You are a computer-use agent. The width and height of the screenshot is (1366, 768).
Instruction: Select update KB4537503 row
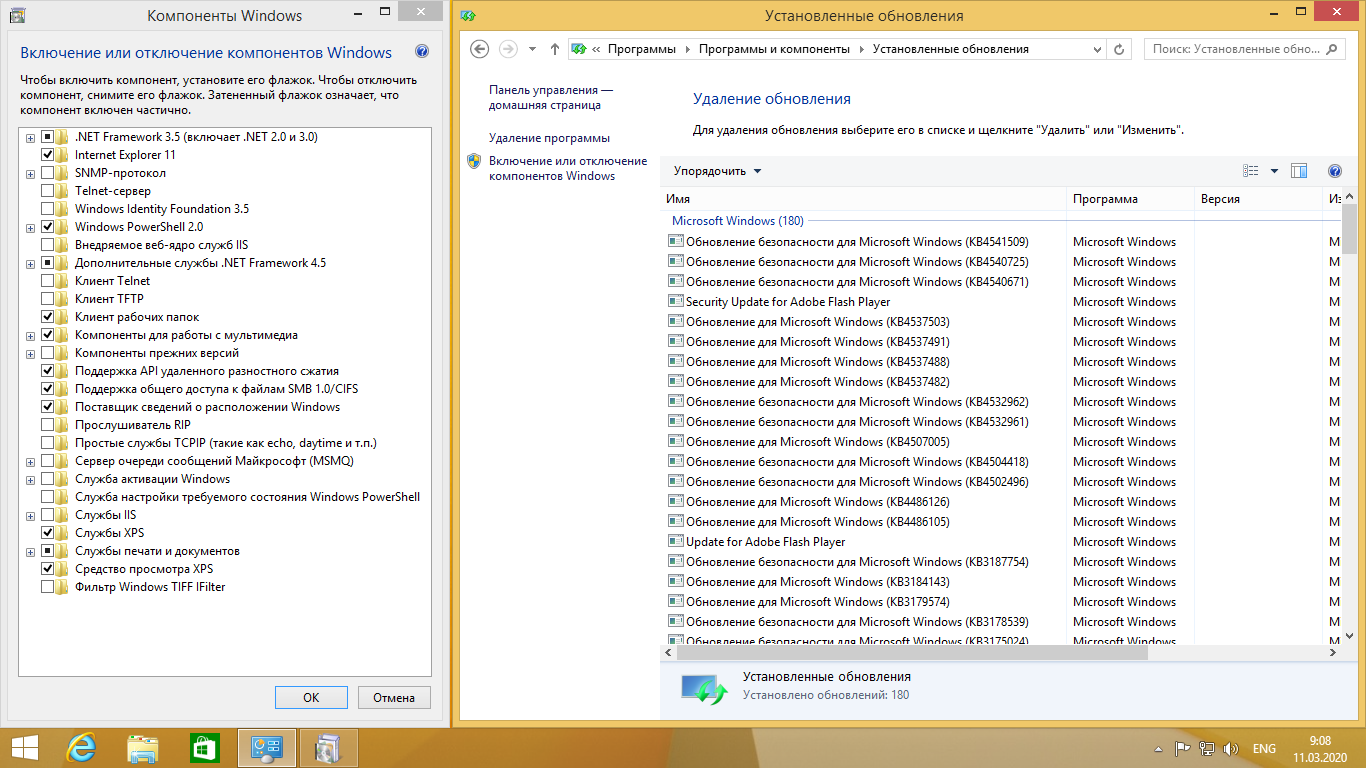click(1000, 322)
